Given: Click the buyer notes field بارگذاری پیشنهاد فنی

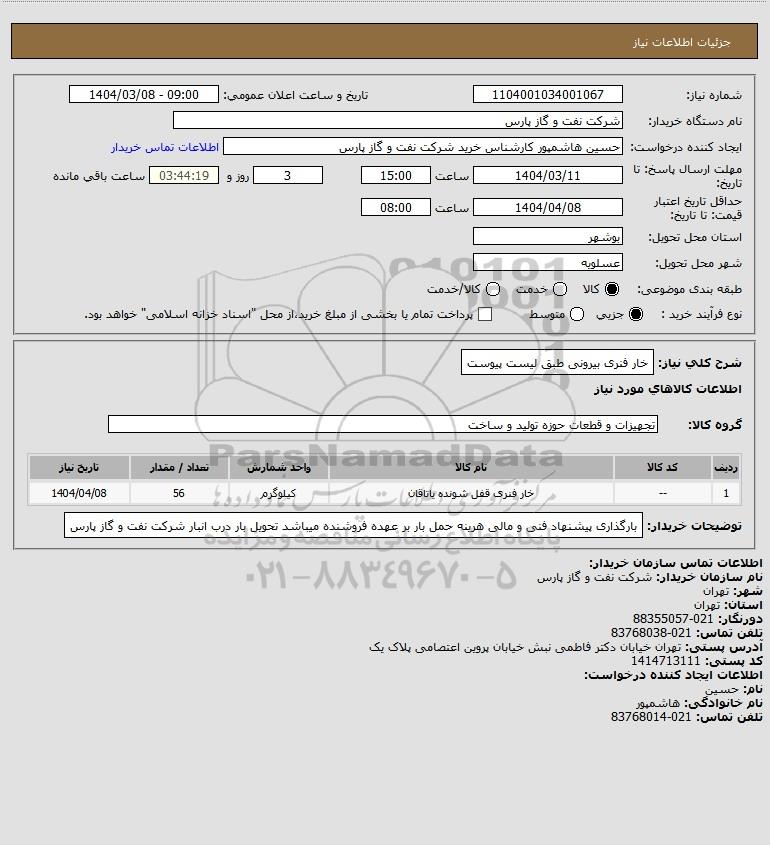Looking at the screenshot, I should pyautogui.click(x=353, y=525).
